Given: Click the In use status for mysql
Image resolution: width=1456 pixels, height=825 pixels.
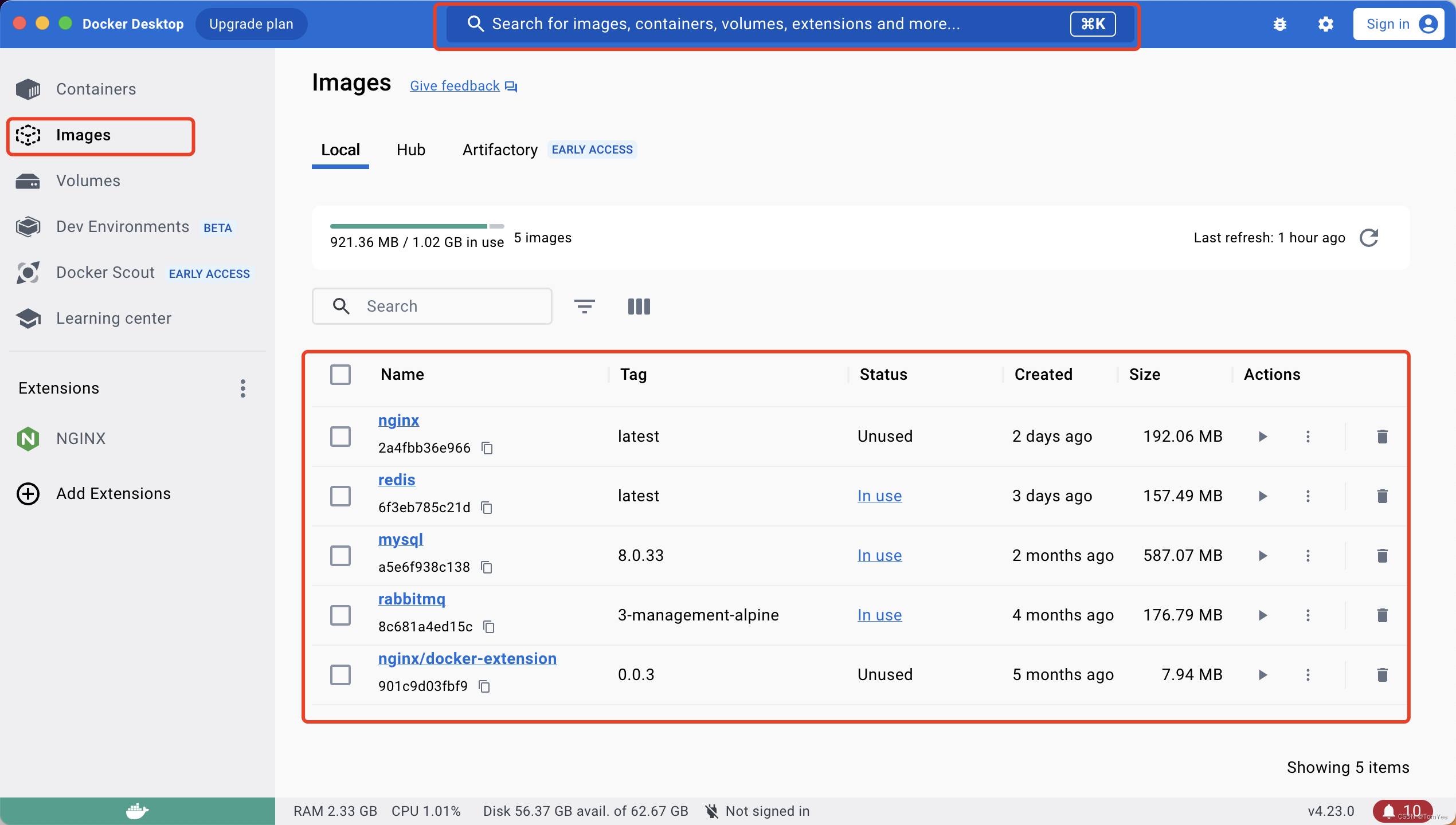Looking at the screenshot, I should (x=879, y=556).
